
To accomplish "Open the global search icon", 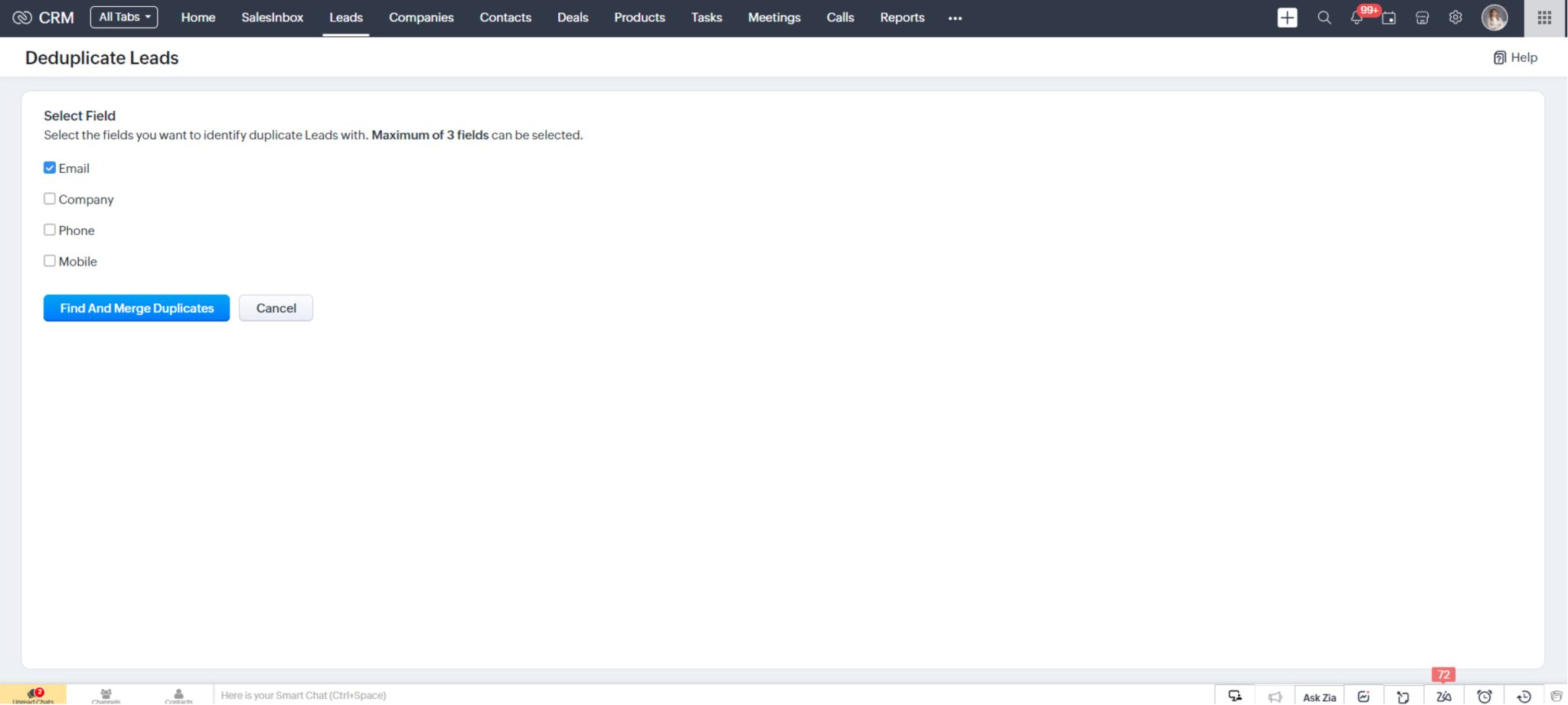I will (1324, 18).
